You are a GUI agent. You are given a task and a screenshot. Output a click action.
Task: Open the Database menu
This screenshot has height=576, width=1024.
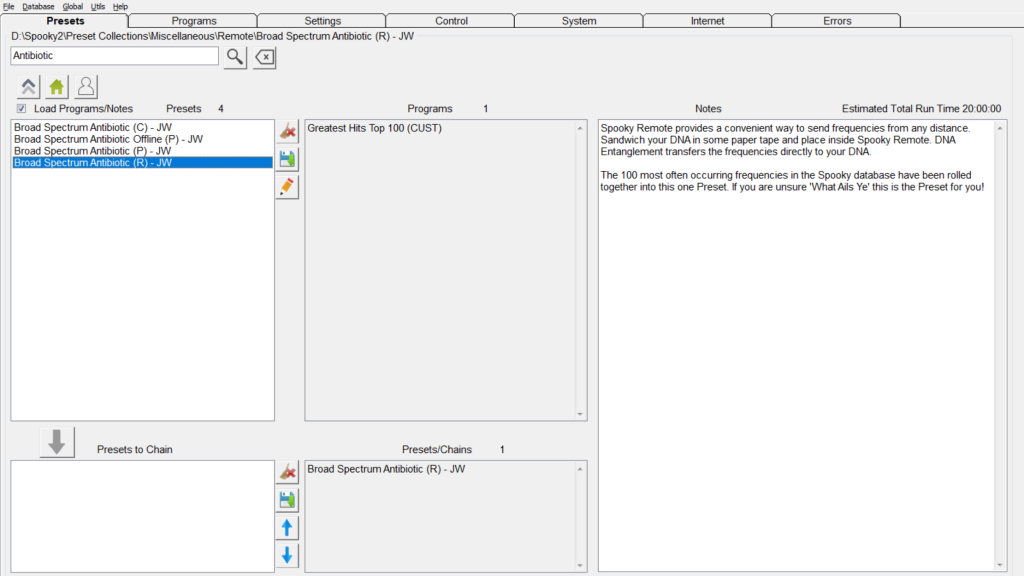coord(38,6)
